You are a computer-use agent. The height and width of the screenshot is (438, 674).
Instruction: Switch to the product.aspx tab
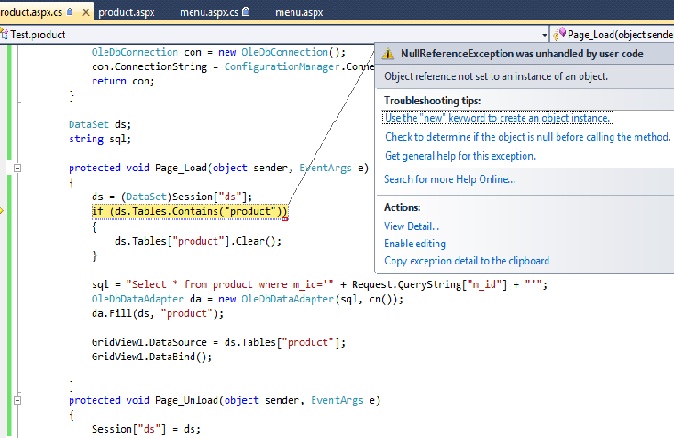coord(126,12)
